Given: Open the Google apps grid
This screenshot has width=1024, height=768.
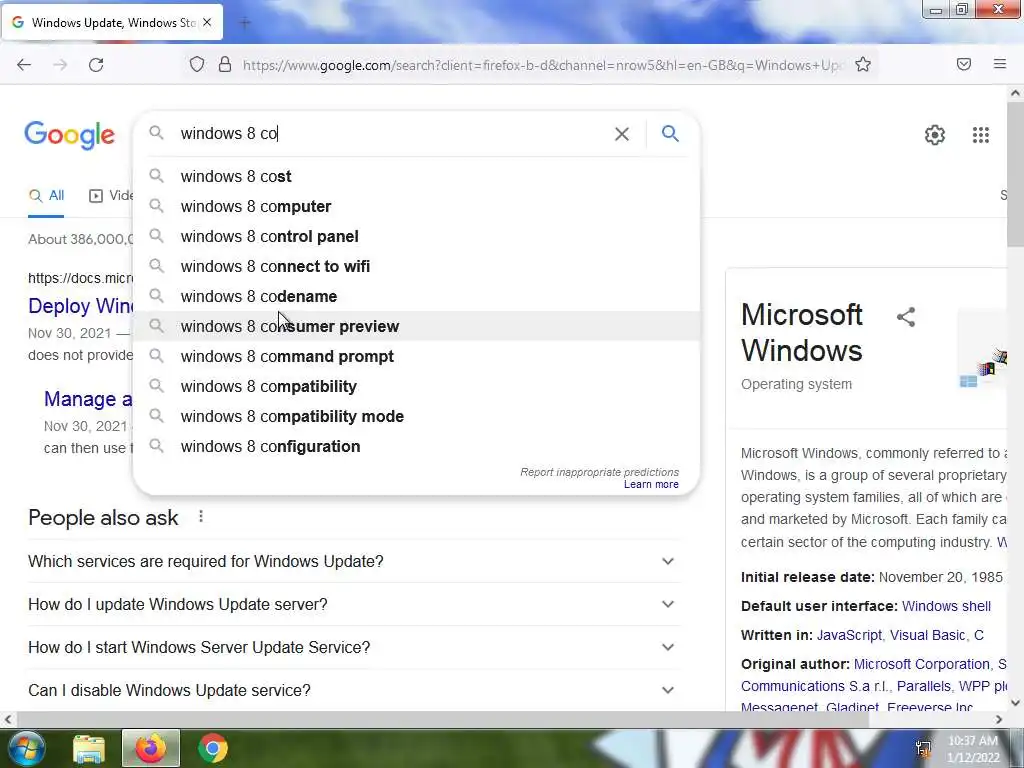Looking at the screenshot, I should pyautogui.click(x=980, y=135).
